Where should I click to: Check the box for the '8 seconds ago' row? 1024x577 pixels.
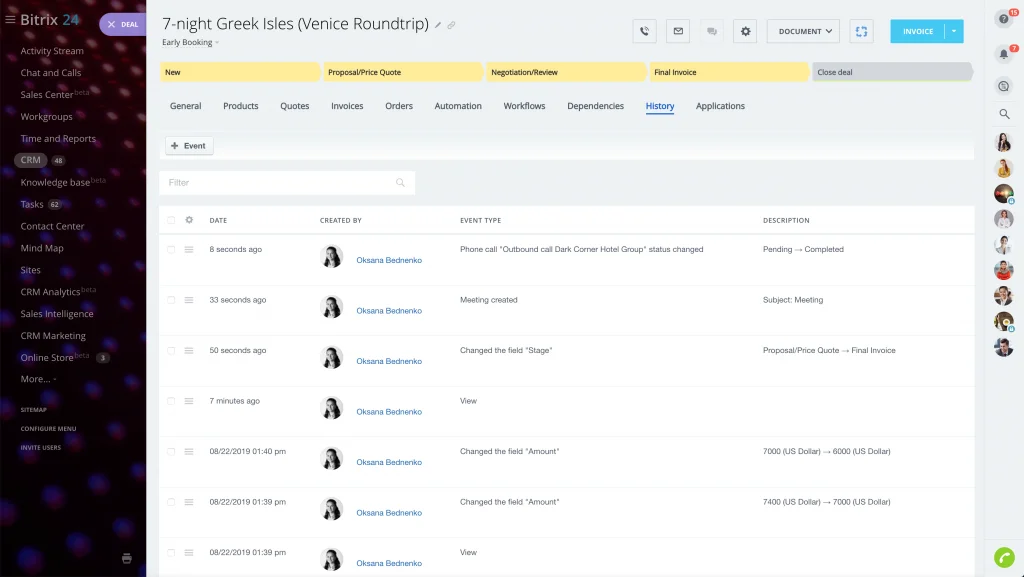pos(171,249)
